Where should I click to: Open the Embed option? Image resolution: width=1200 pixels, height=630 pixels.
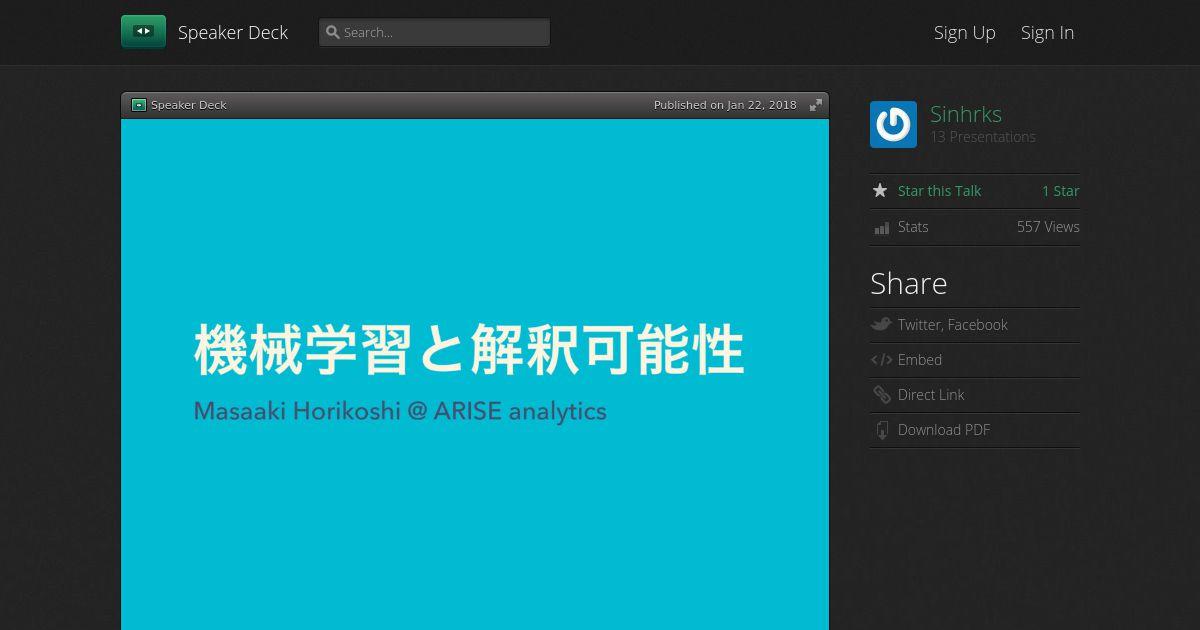click(920, 360)
